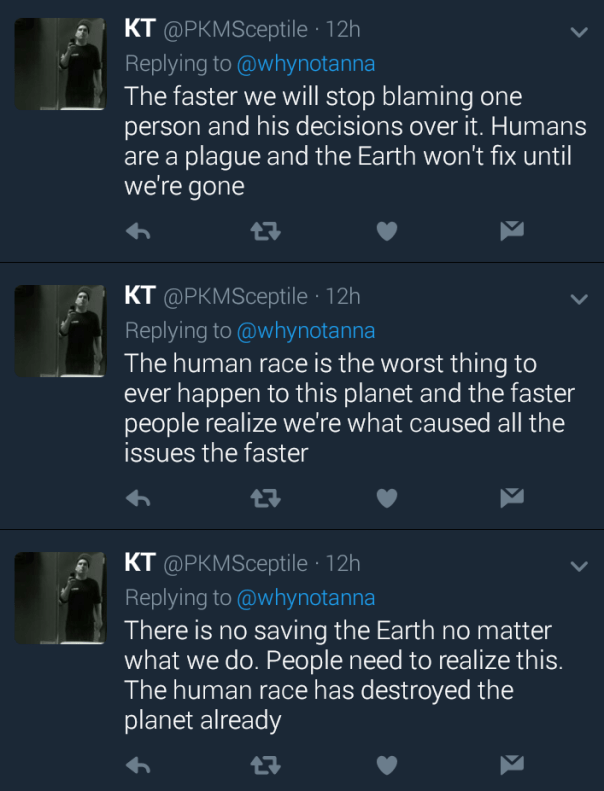Screen dimensions: 604x791
Task: View KT's avatar on first tweet
Action: point(61,65)
